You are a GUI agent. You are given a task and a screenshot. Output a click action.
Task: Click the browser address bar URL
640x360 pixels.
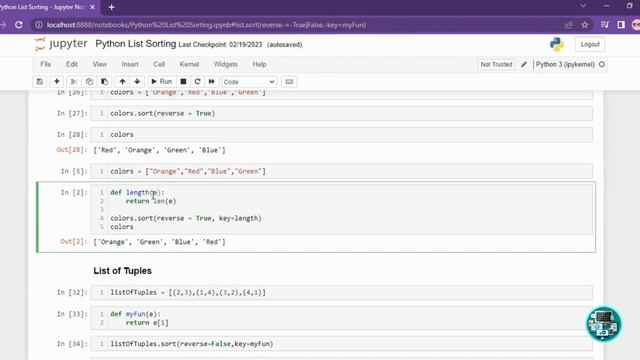point(206,25)
